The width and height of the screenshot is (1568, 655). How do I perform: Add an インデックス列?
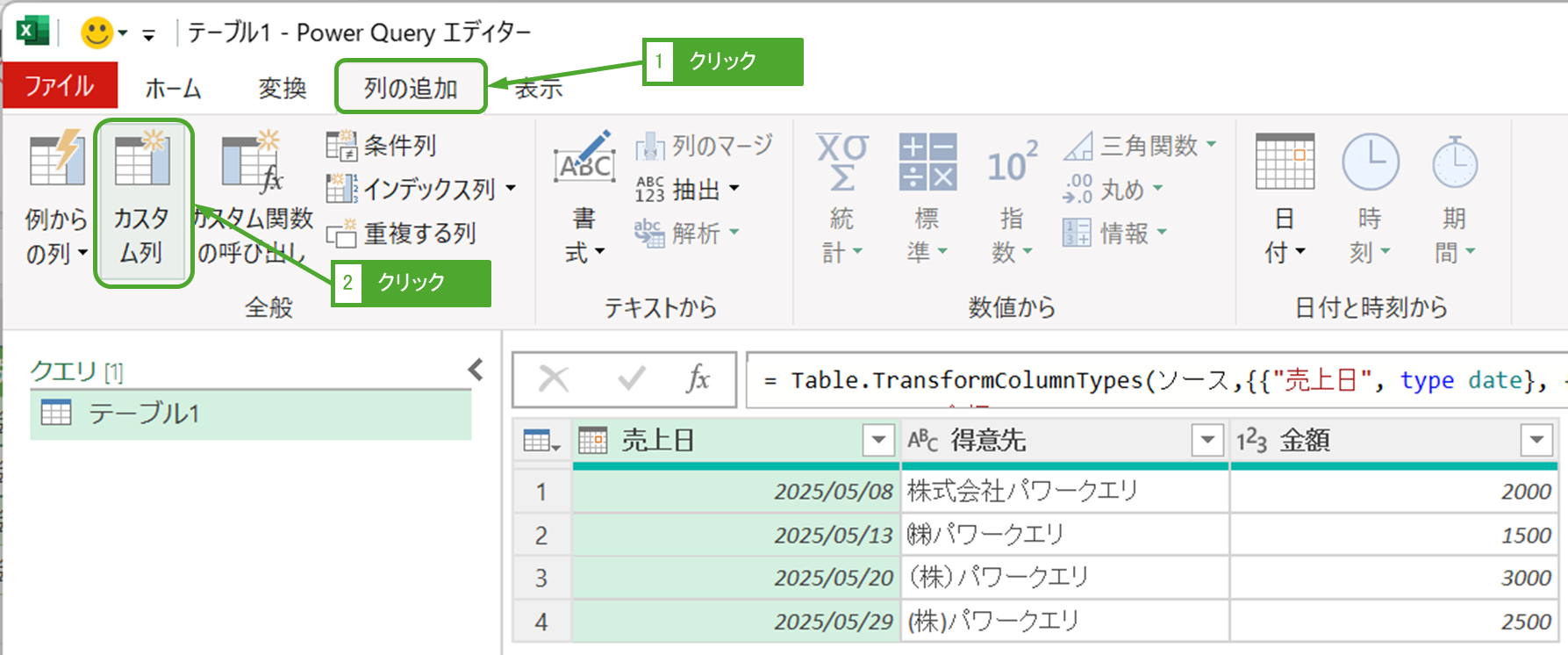click(x=411, y=189)
